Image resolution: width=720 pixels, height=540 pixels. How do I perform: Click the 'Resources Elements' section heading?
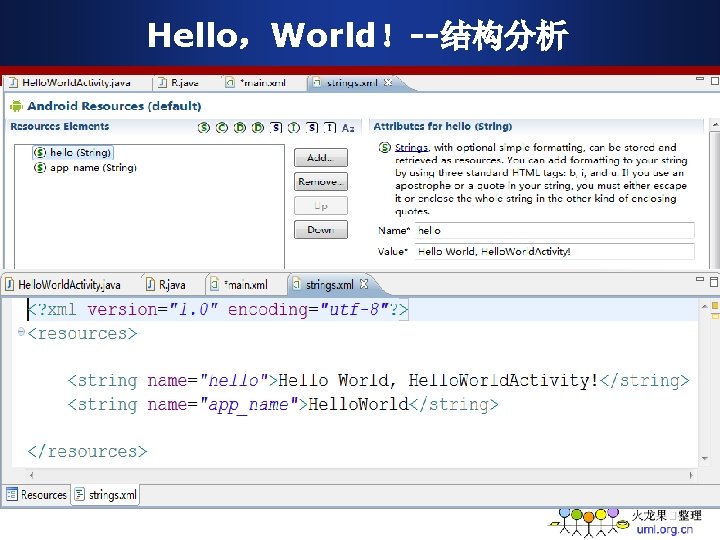click(60, 126)
